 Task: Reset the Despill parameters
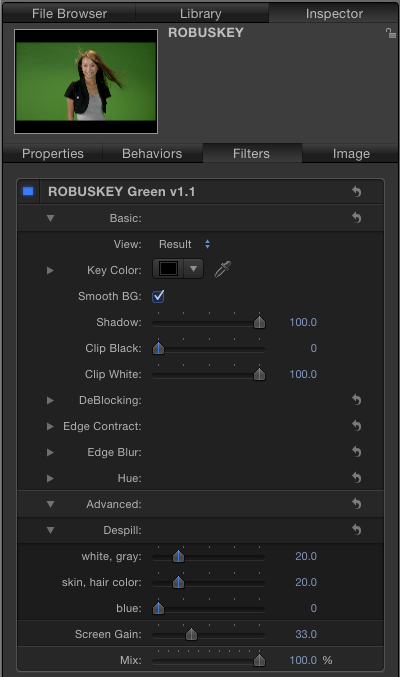pyautogui.click(x=356, y=529)
